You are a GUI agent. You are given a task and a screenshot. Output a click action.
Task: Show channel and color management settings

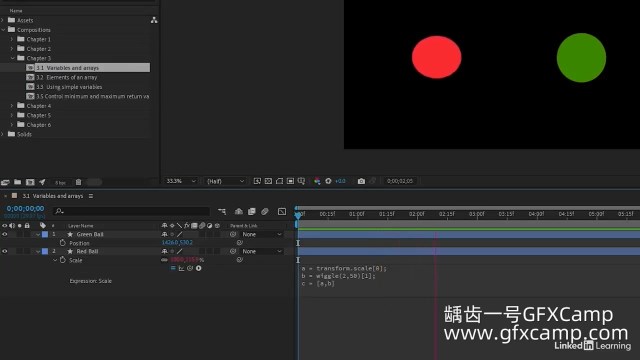[x=317, y=181]
